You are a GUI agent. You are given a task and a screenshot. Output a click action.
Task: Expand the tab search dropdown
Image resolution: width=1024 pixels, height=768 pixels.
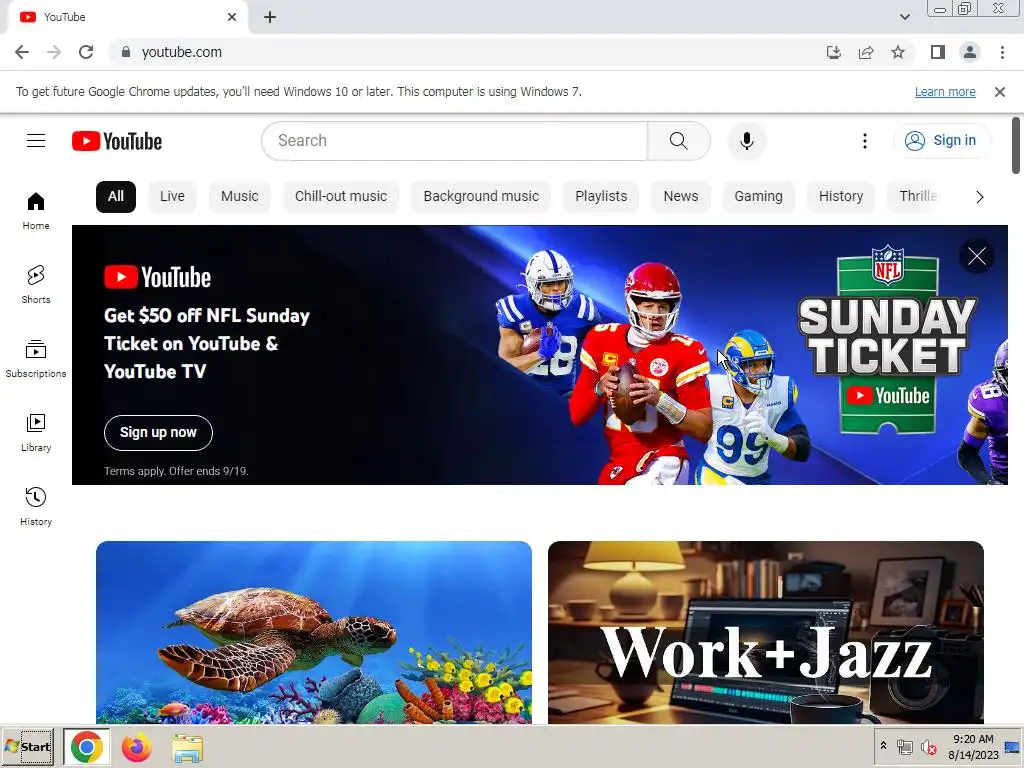tap(904, 17)
